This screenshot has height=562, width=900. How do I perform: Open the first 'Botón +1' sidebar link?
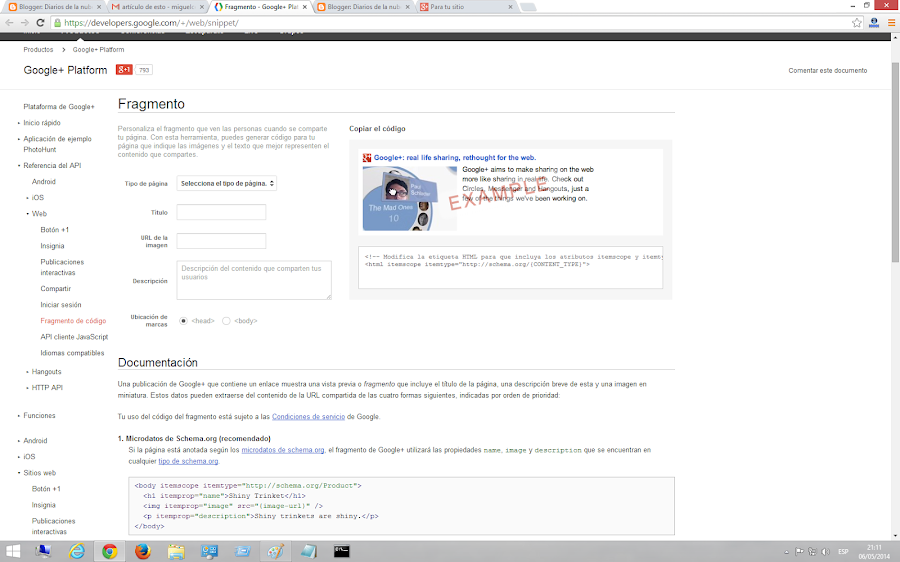[55, 230]
